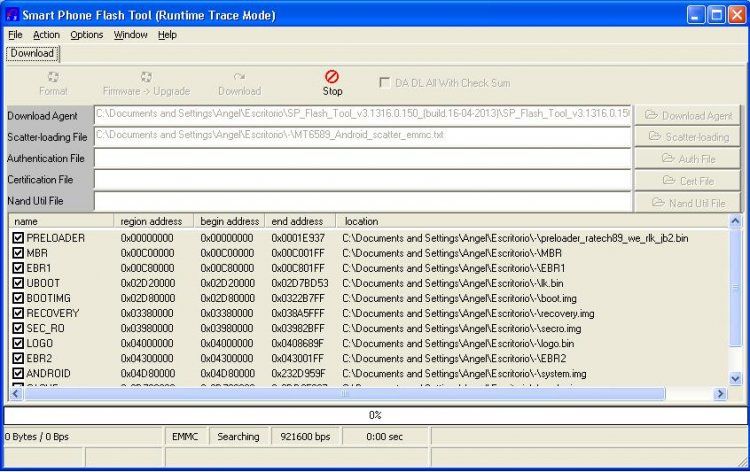750x472 pixels.
Task: Click the Nand Util File field
Action: coord(363,201)
